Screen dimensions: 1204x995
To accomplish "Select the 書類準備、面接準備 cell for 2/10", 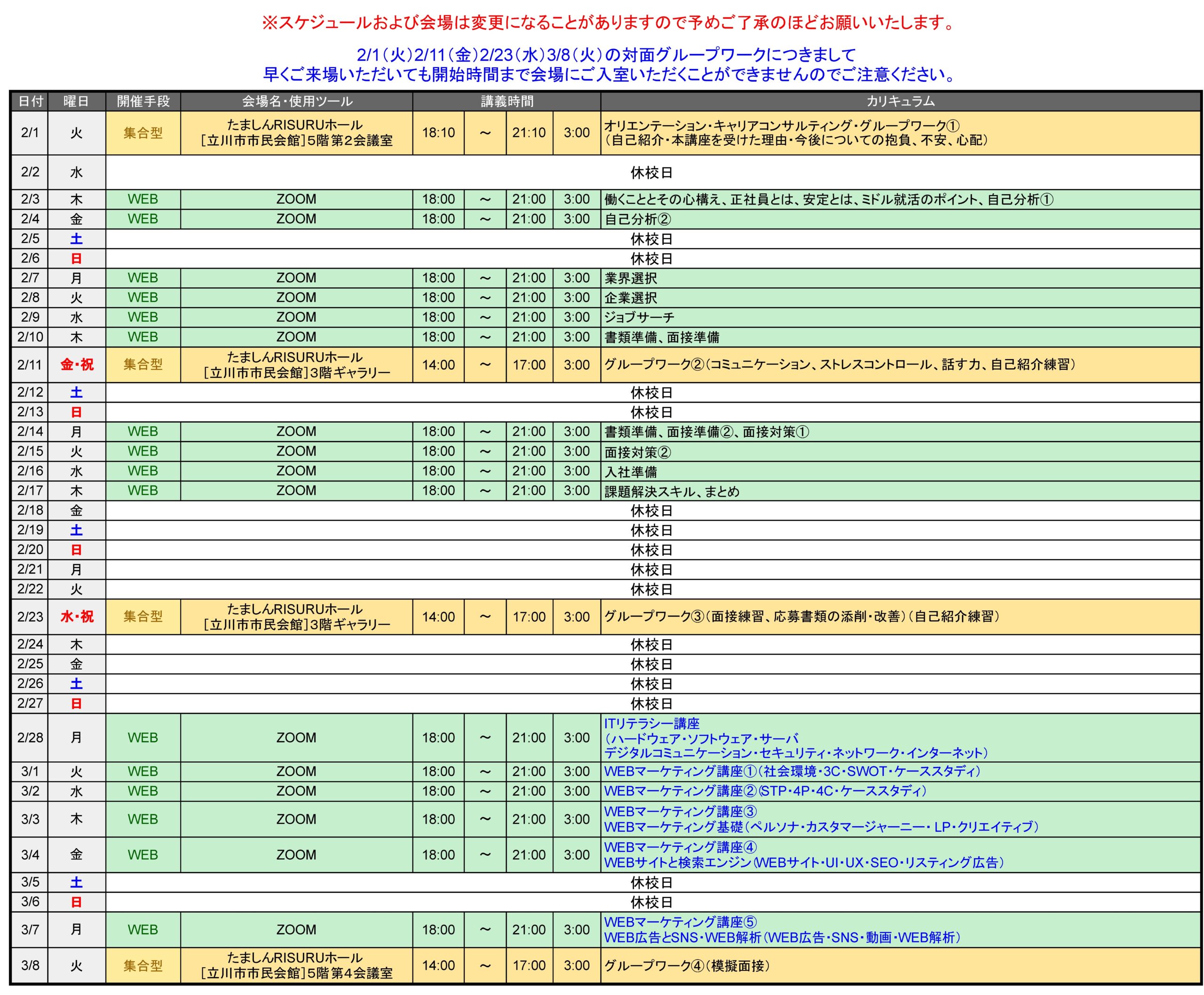I will [901, 337].
